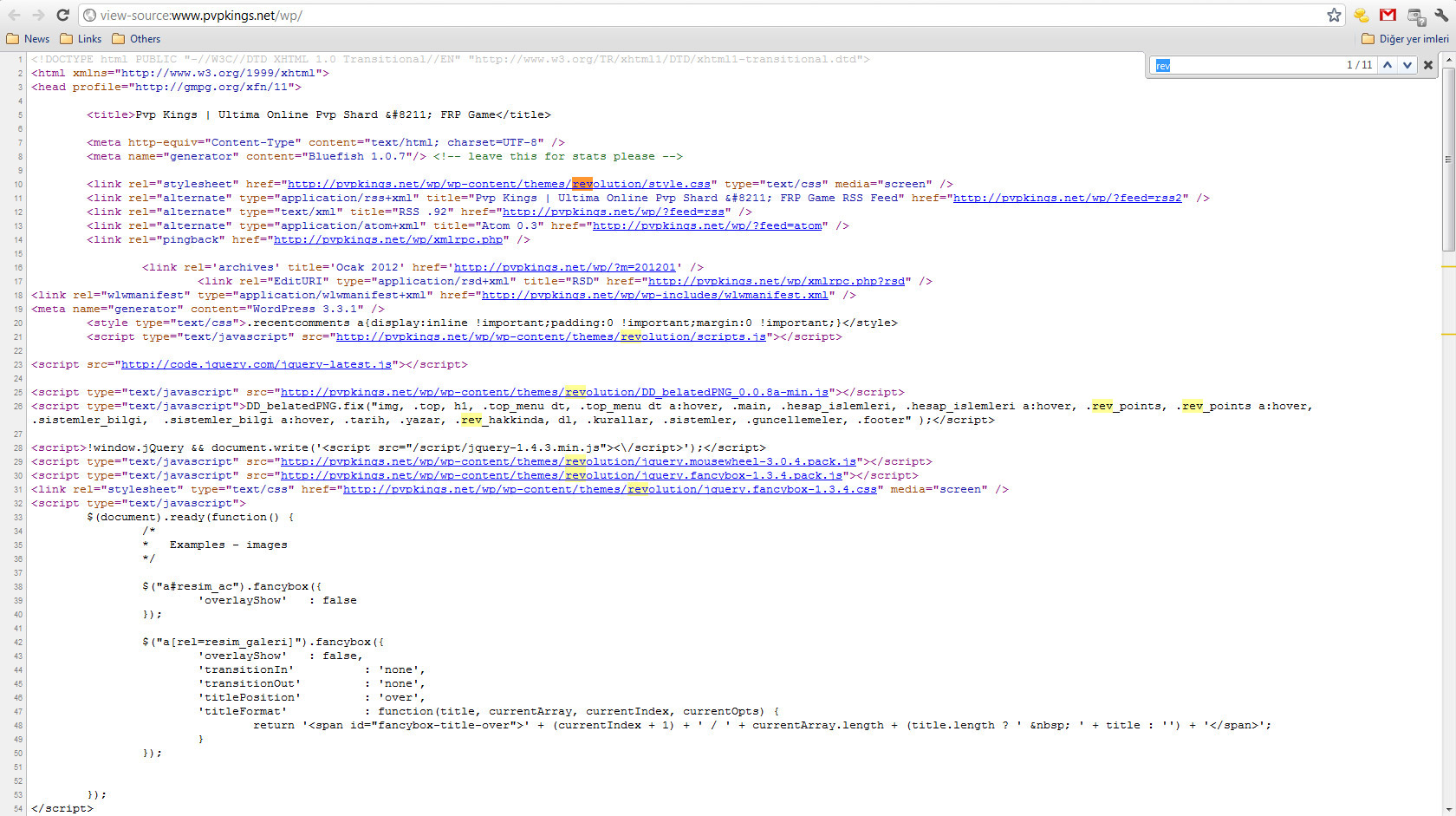
Task: Click the 'leave this for stats please' comment
Action: pos(558,156)
